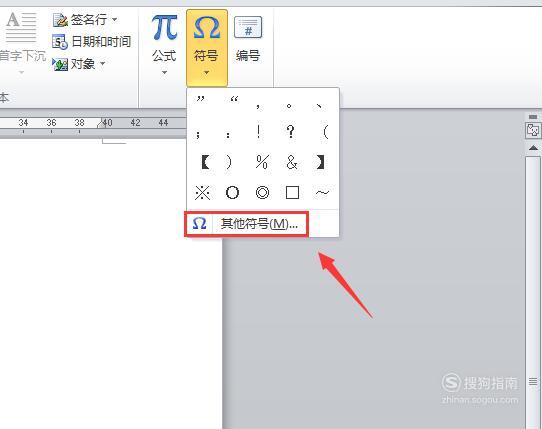Click in the blank document page

click(111, 283)
